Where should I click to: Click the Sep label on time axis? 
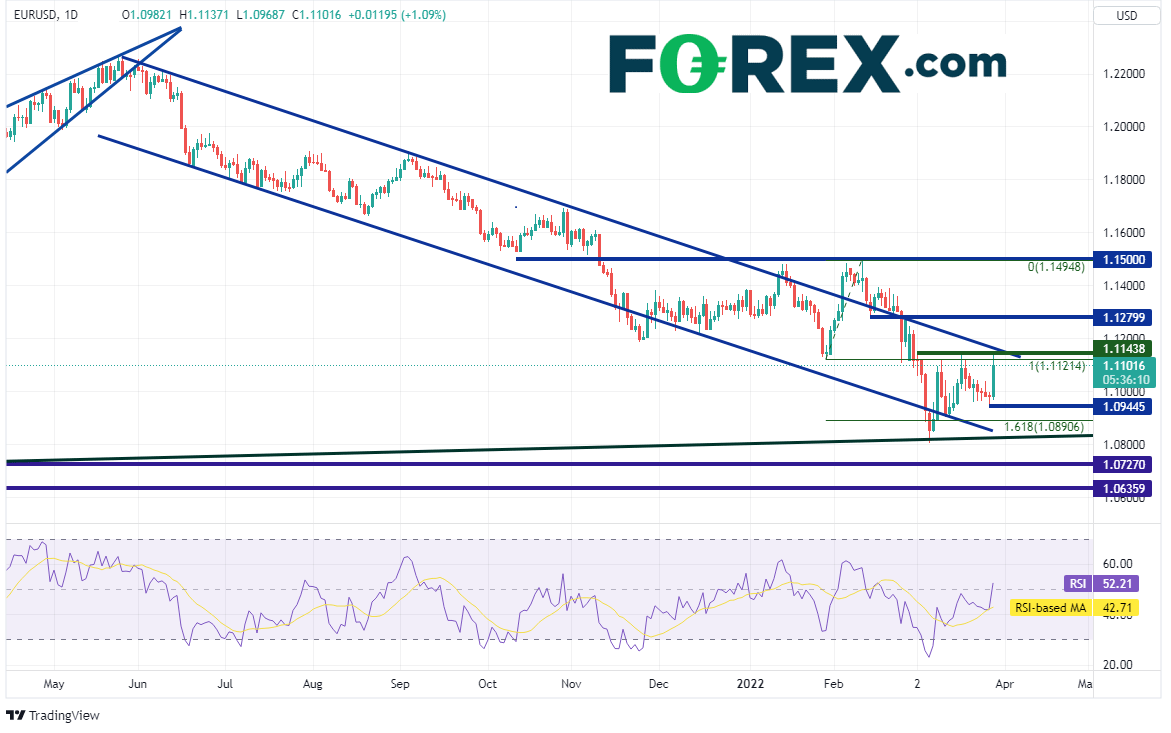click(401, 686)
